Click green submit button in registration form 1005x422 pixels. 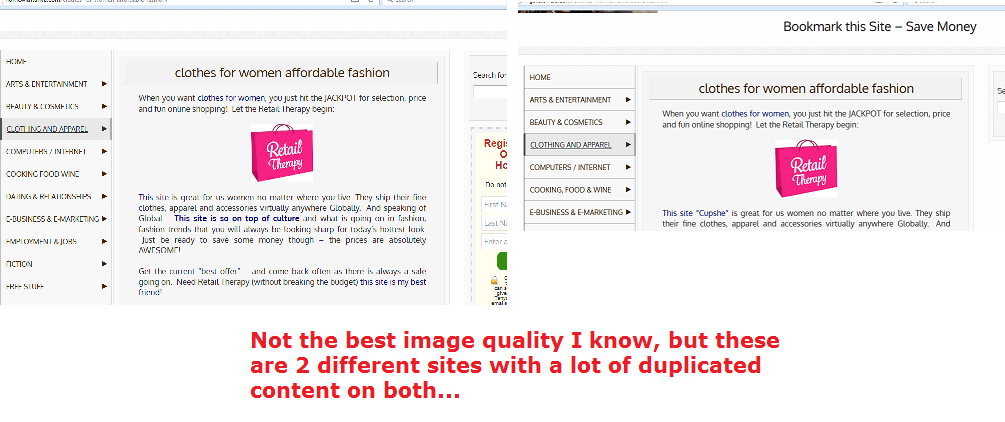502,261
